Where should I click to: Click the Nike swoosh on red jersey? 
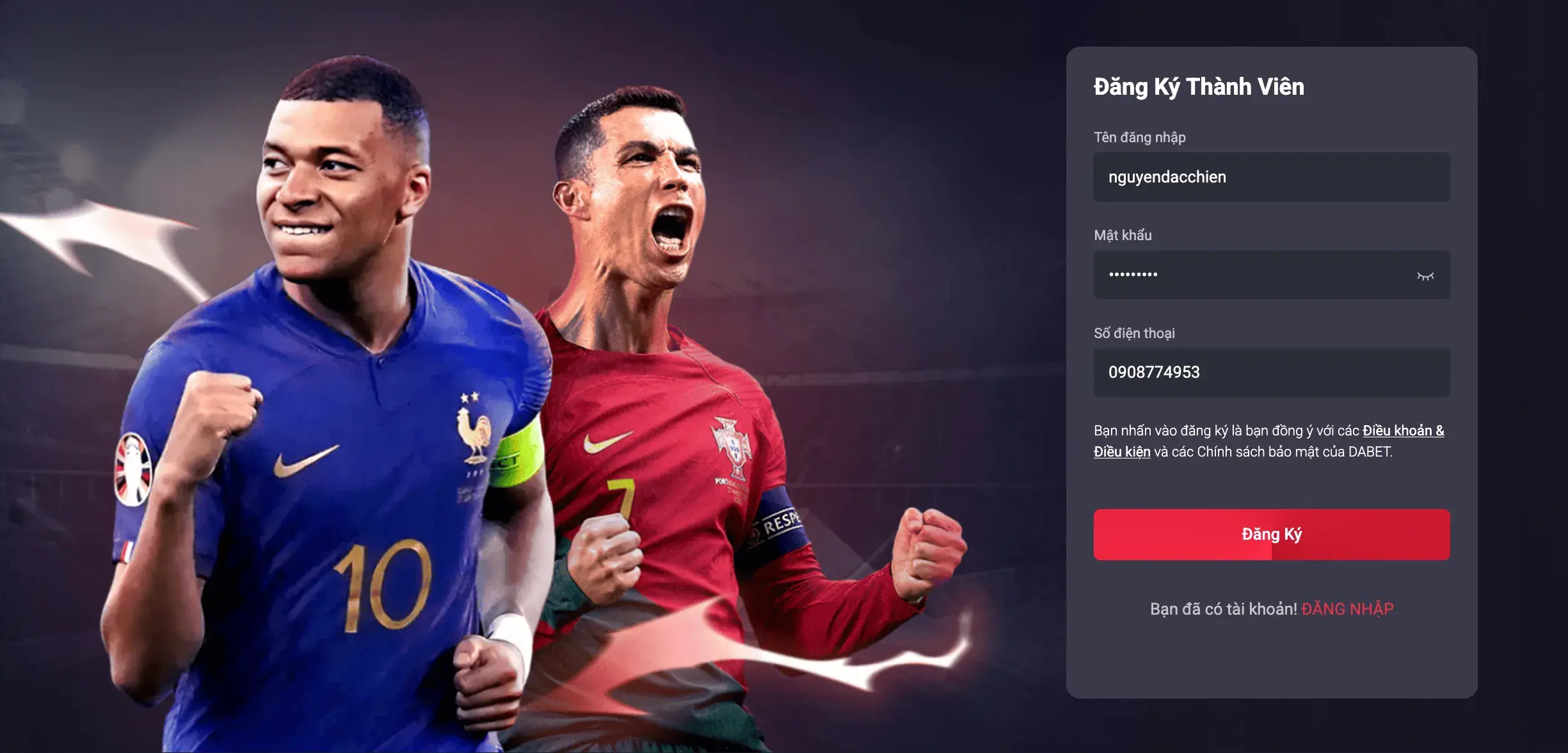(x=607, y=441)
